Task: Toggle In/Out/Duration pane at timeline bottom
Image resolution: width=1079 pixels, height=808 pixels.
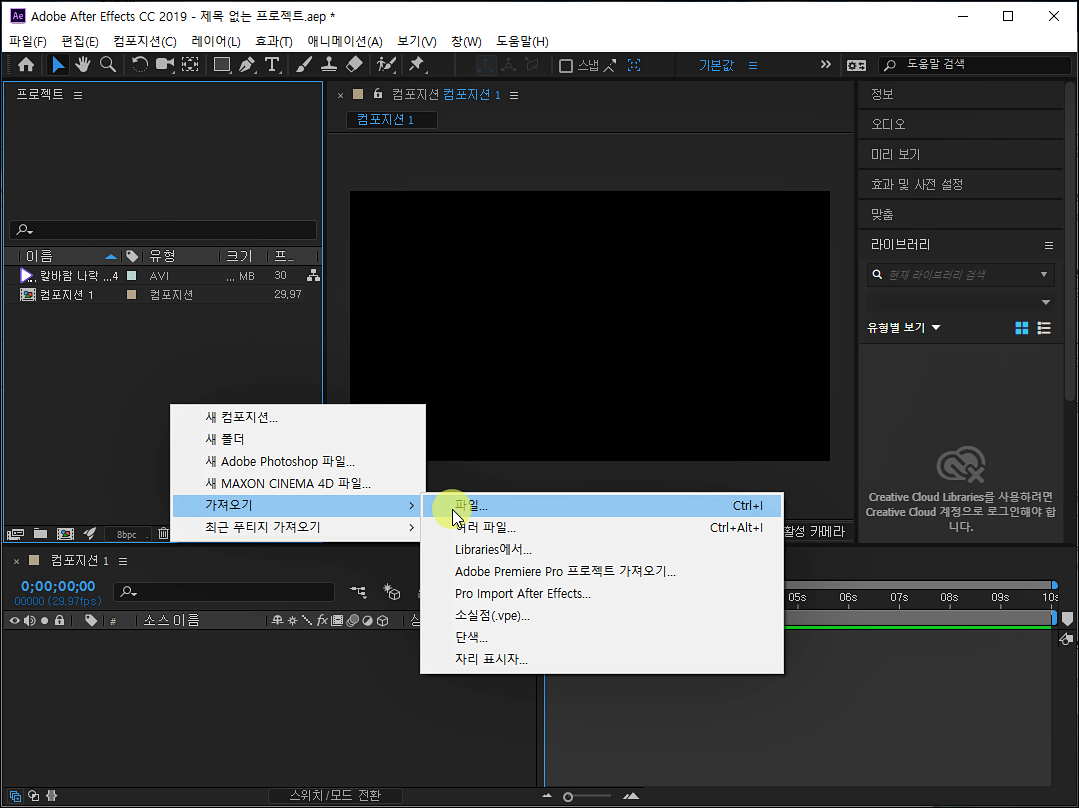Action: coord(52,796)
